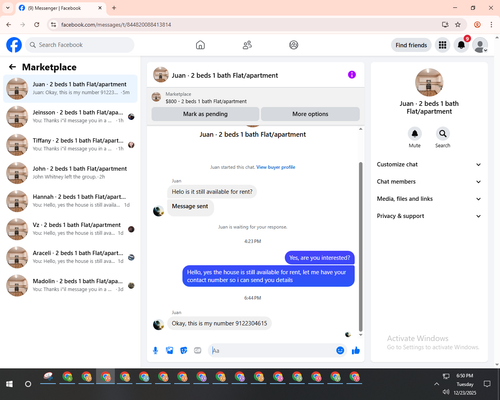Select the 'Yes, are you interested?' message
The height and width of the screenshot is (400, 500).
click(x=319, y=258)
